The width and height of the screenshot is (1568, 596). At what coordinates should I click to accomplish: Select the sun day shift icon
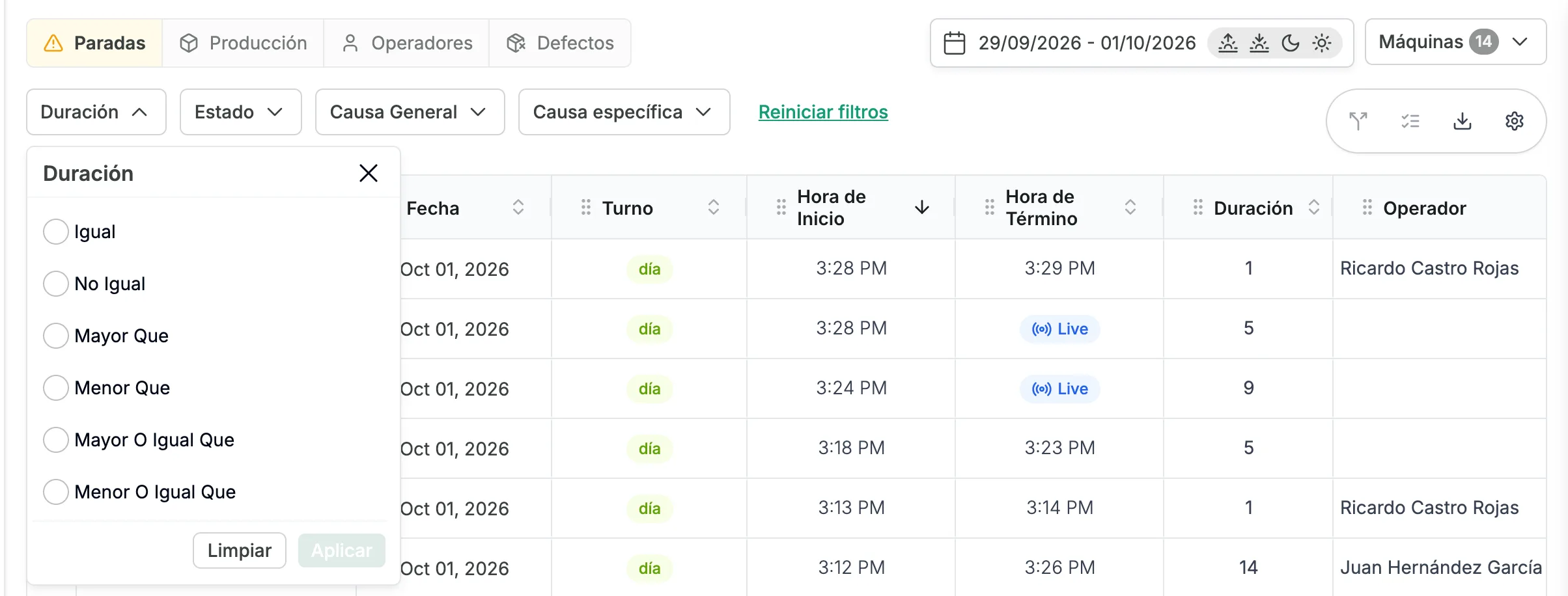1322,43
